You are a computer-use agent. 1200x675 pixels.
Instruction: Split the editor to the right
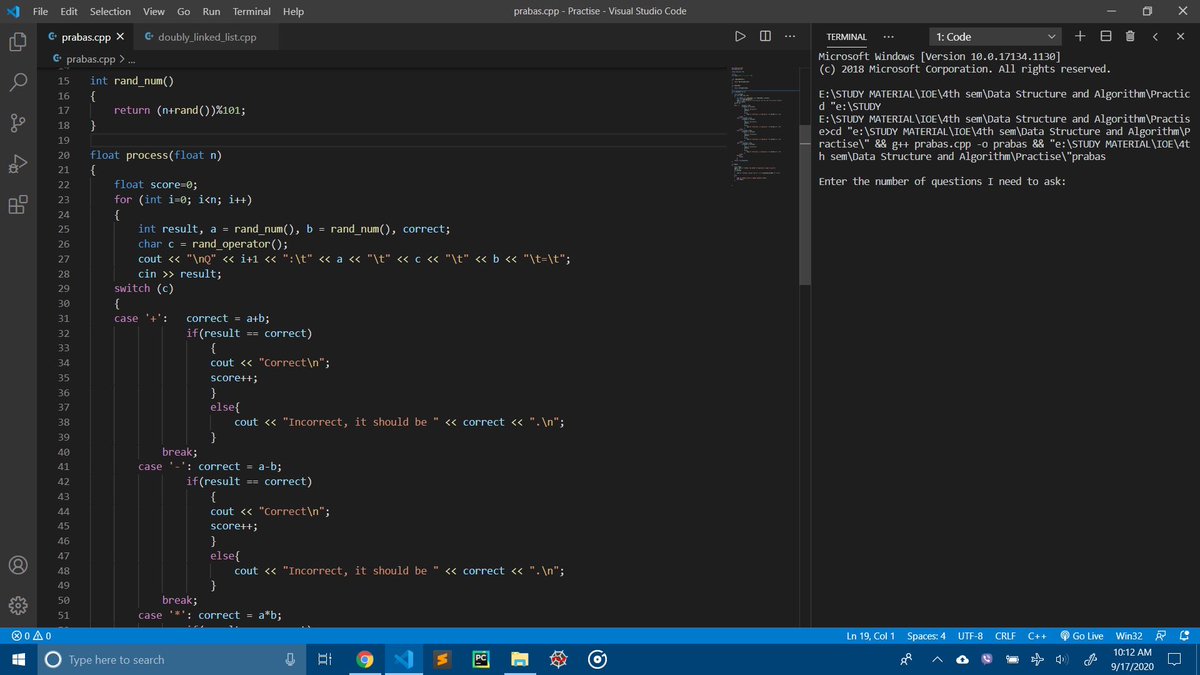[x=765, y=37]
